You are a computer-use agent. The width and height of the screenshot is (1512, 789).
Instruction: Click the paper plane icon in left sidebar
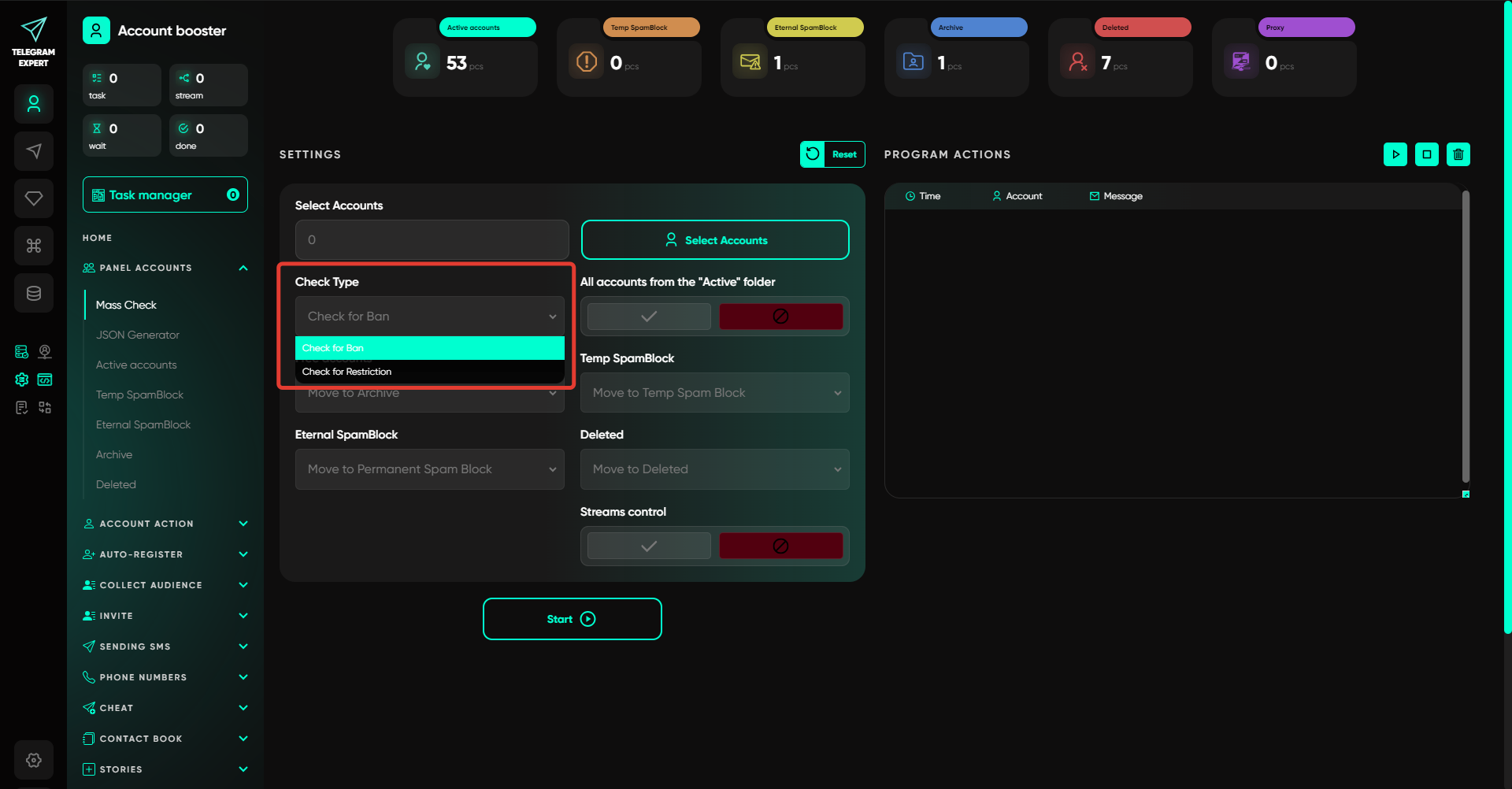pos(34,151)
